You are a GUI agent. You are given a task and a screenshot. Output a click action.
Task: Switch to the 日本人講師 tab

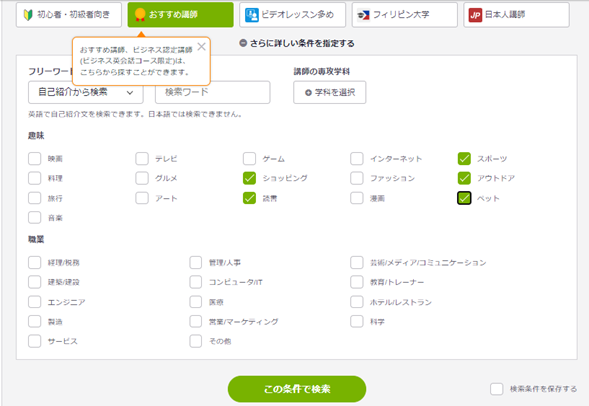(517, 15)
